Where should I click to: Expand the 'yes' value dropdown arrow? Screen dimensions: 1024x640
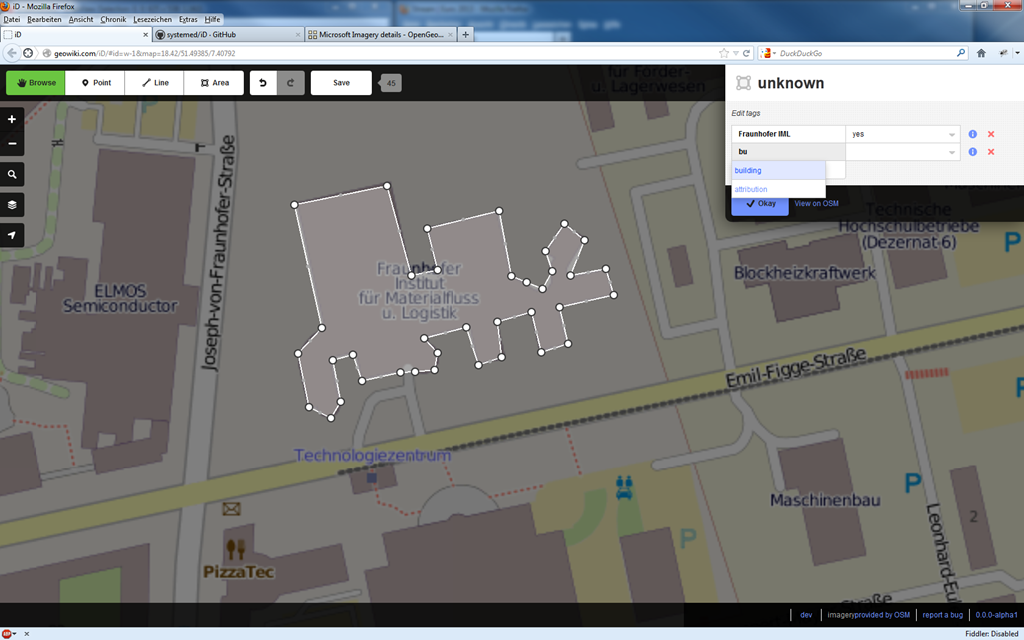952,135
